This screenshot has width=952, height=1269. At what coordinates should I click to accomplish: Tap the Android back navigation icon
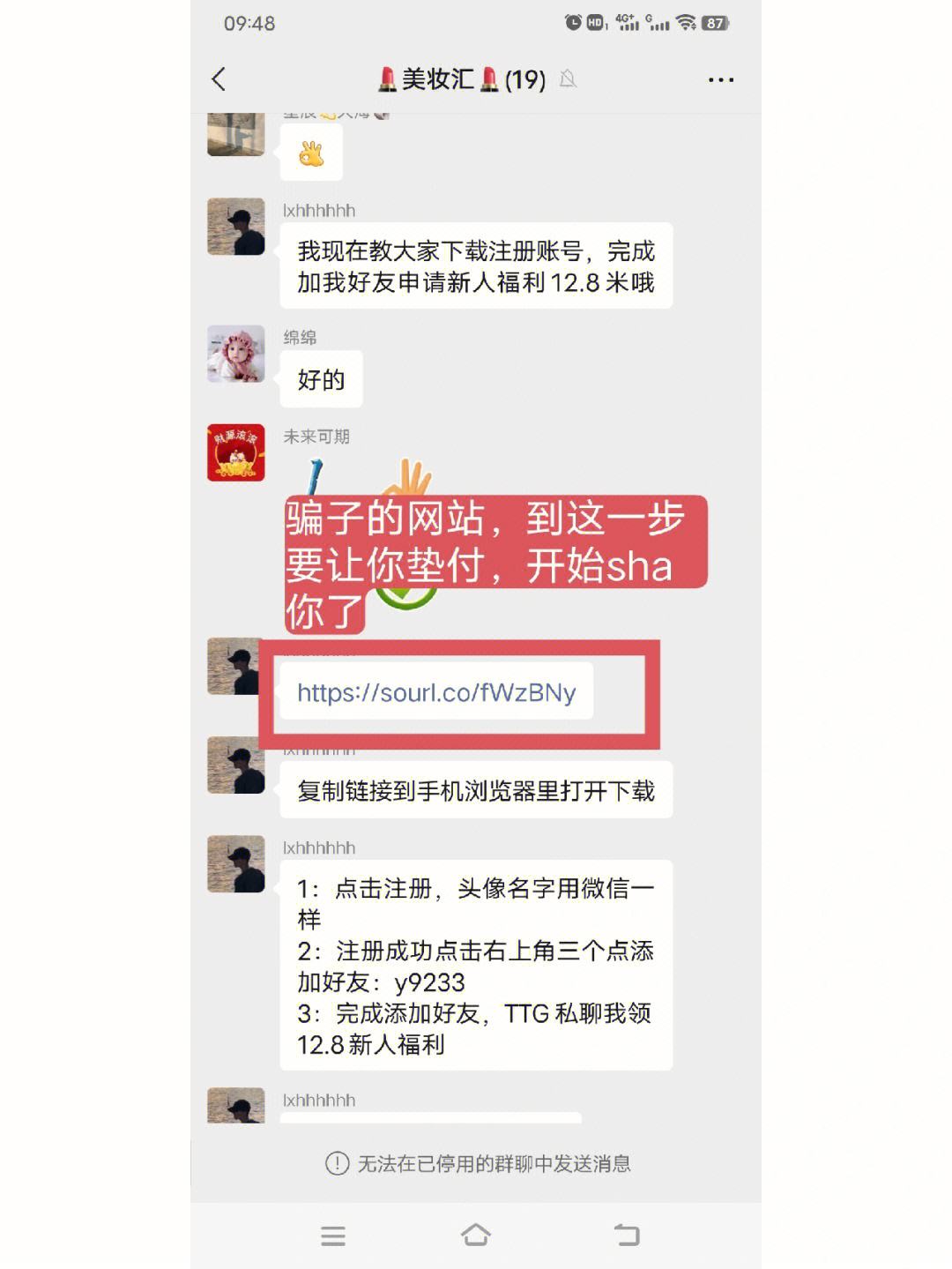click(x=626, y=1235)
